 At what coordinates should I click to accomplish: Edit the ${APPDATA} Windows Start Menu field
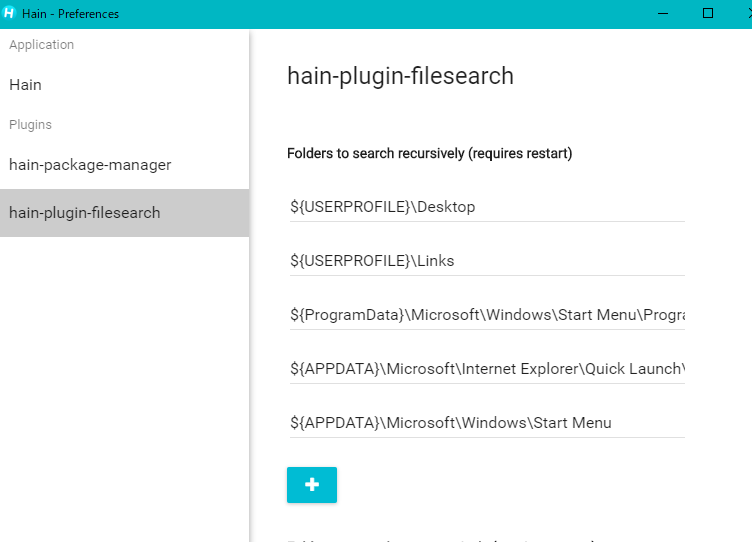tap(487, 423)
